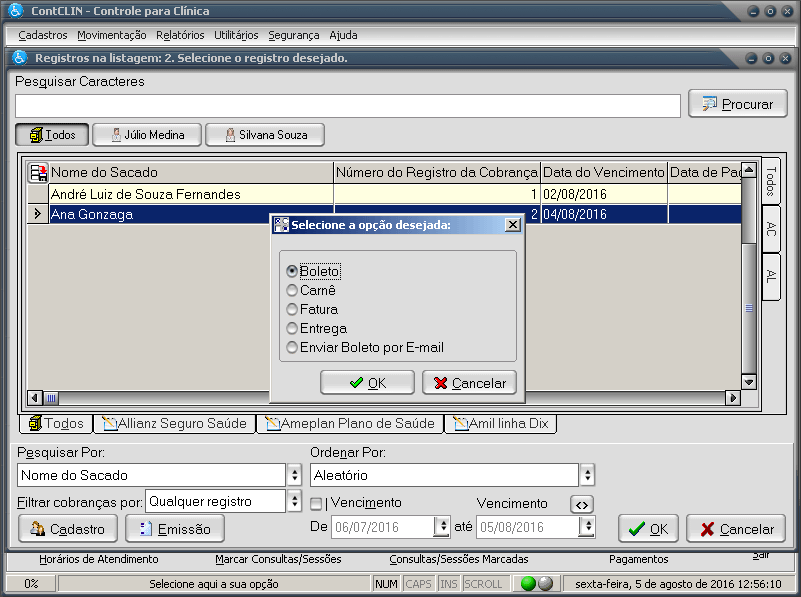The width and height of the screenshot is (801, 597).
Task: Click the bottom-right OK button of listing window
Action: click(x=648, y=529)
